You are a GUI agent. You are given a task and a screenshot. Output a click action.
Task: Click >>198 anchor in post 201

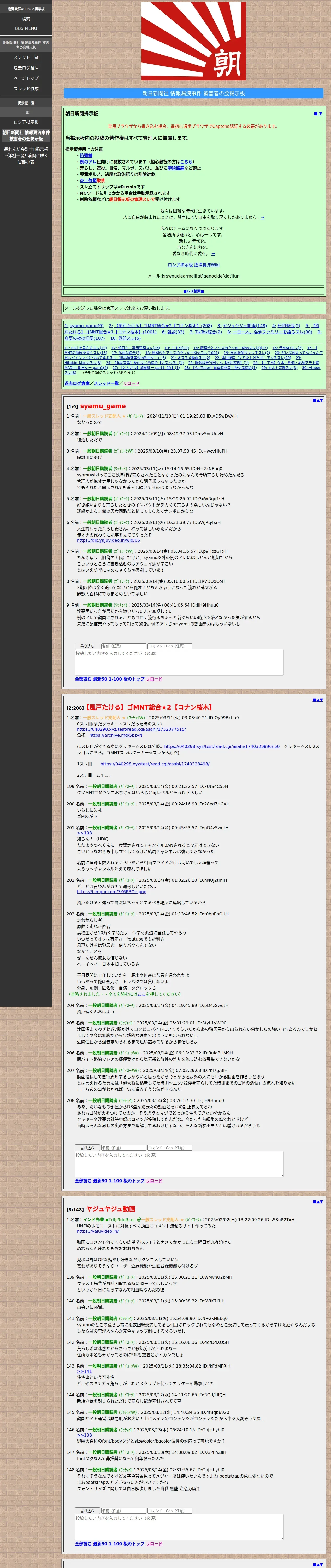(84, 833)
